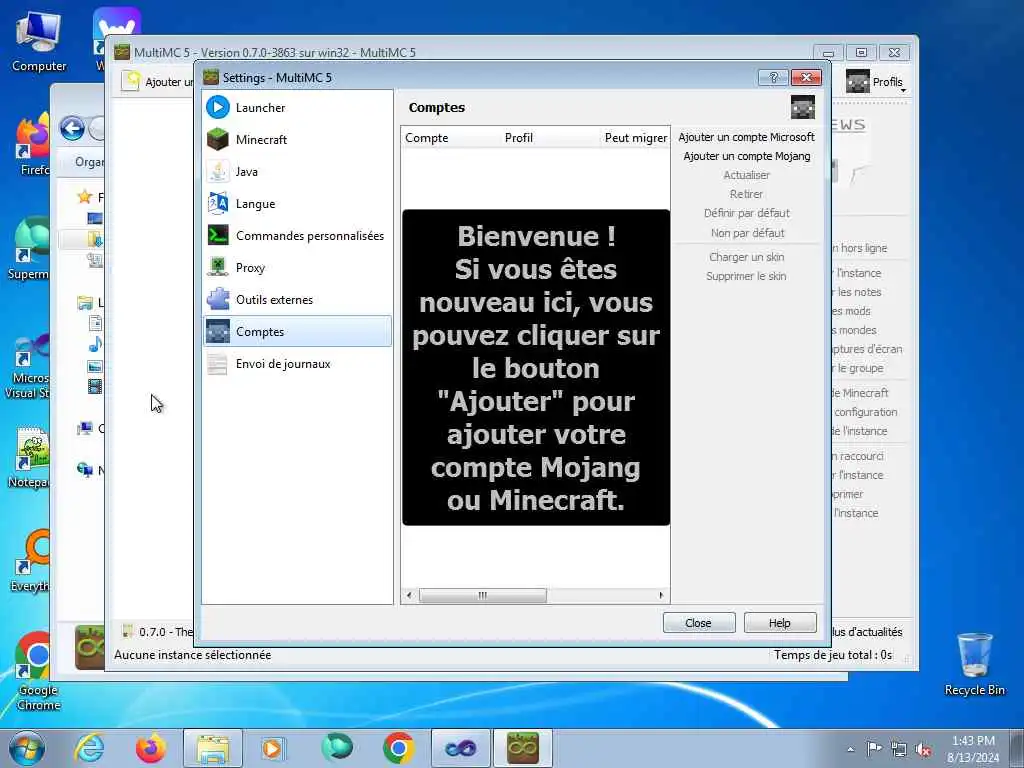Image resolution: width=1024 pixels, height=768 pixels.
Task: Click the Windows Start button
Action: (x=27, y=748)
